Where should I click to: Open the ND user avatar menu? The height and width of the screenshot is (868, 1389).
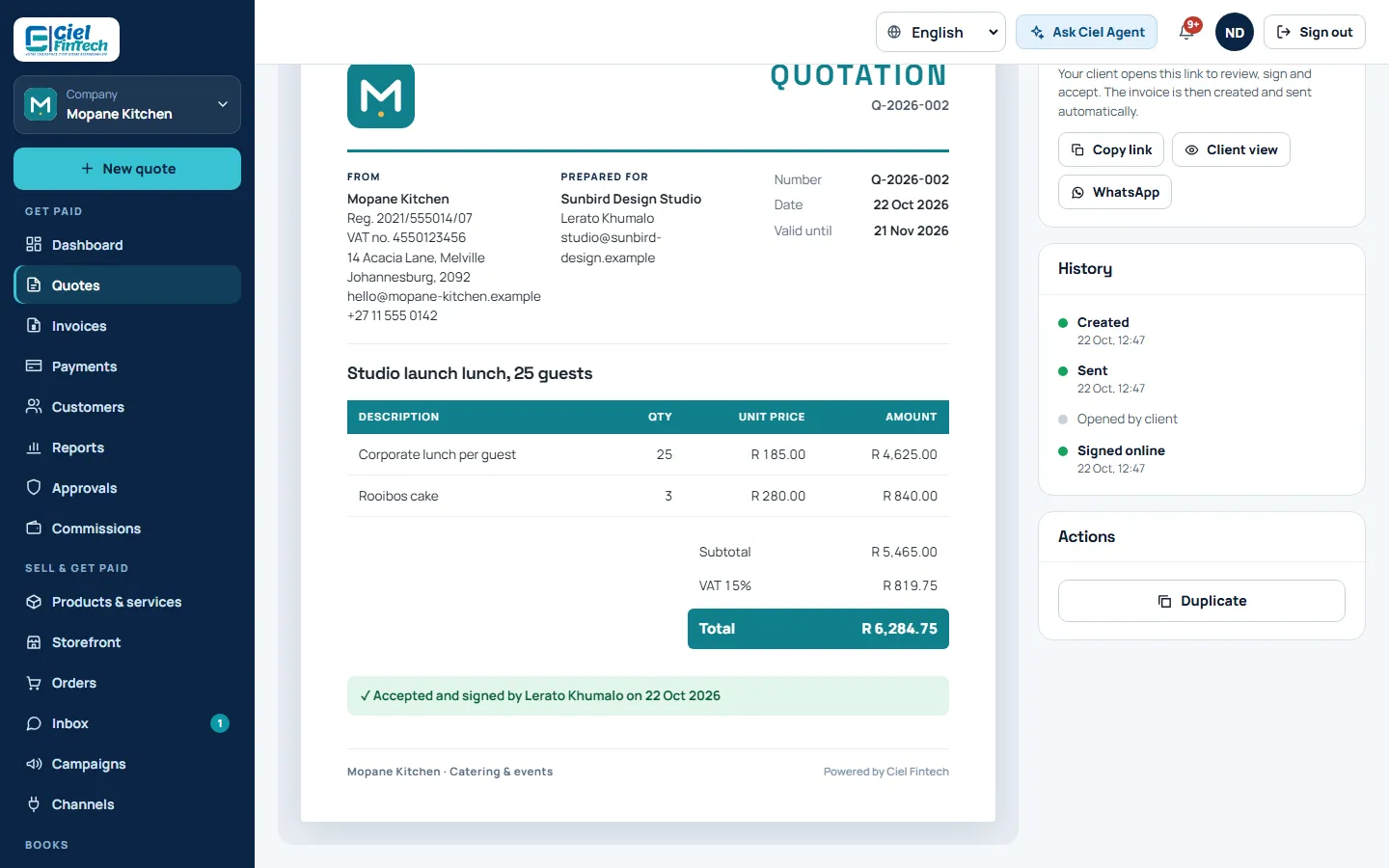(x=1235, y=32)
